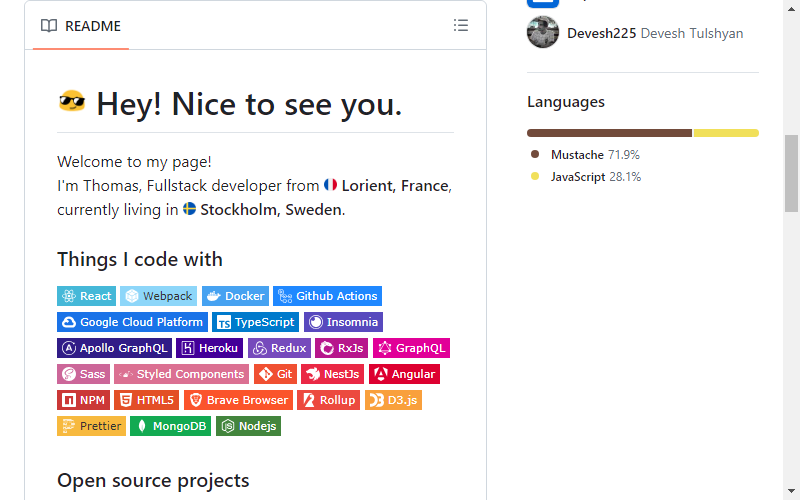This screenshot has height=500, width=800.
Task: Click the Docker badge
Action: pyautogui.click(x=235, y=296)
